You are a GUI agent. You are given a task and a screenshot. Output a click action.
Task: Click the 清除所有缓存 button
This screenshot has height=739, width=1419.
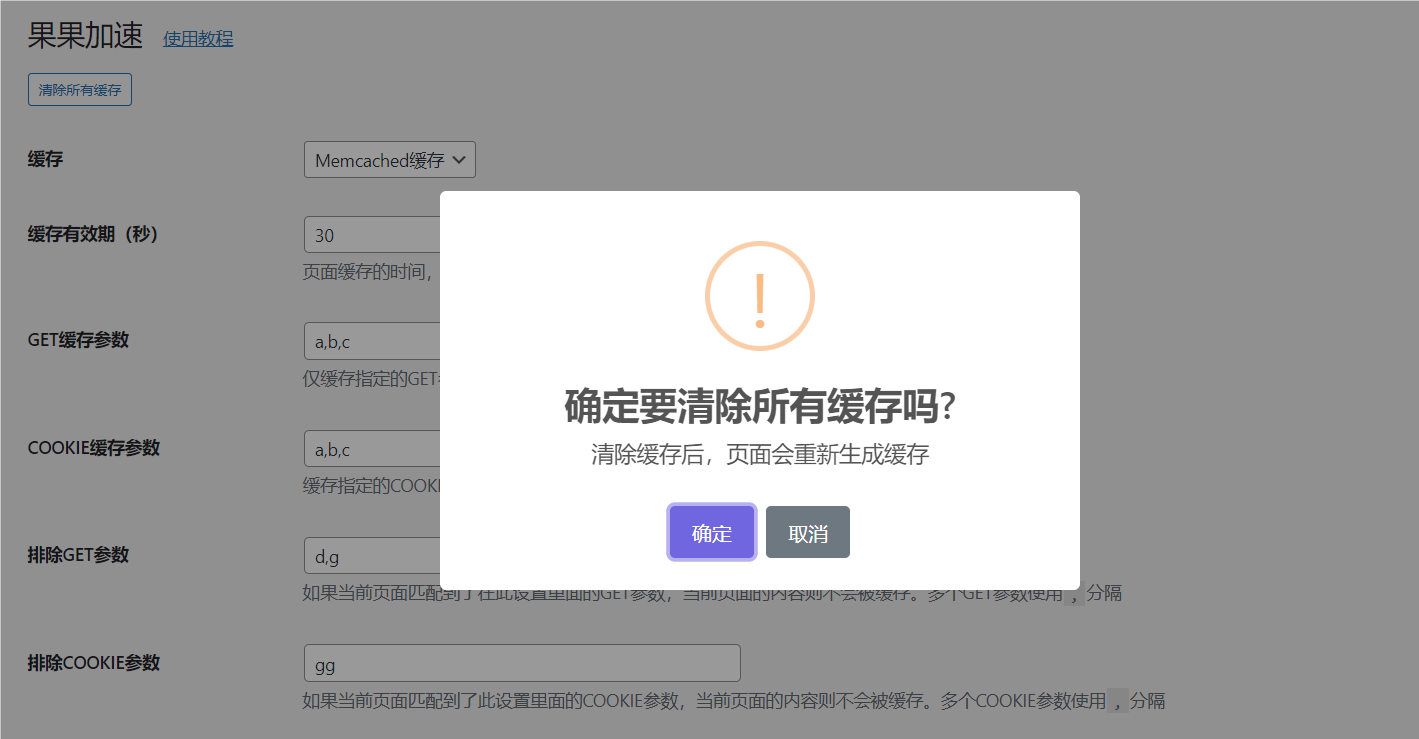[x=80, y=90]
